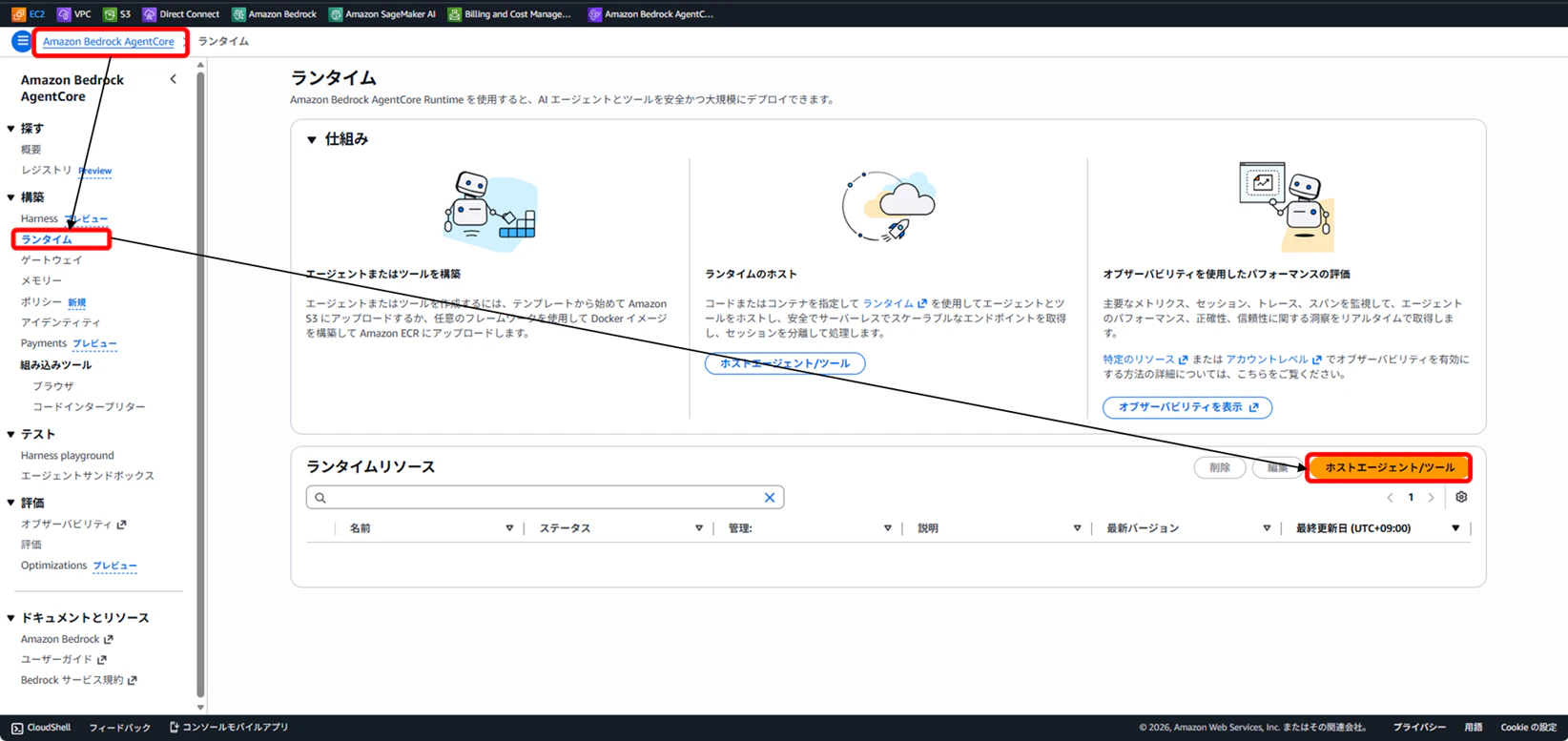Collapse the AgentCore side navigation panel
Screen dimensions: 1568x741
click(x=173, y=79)
